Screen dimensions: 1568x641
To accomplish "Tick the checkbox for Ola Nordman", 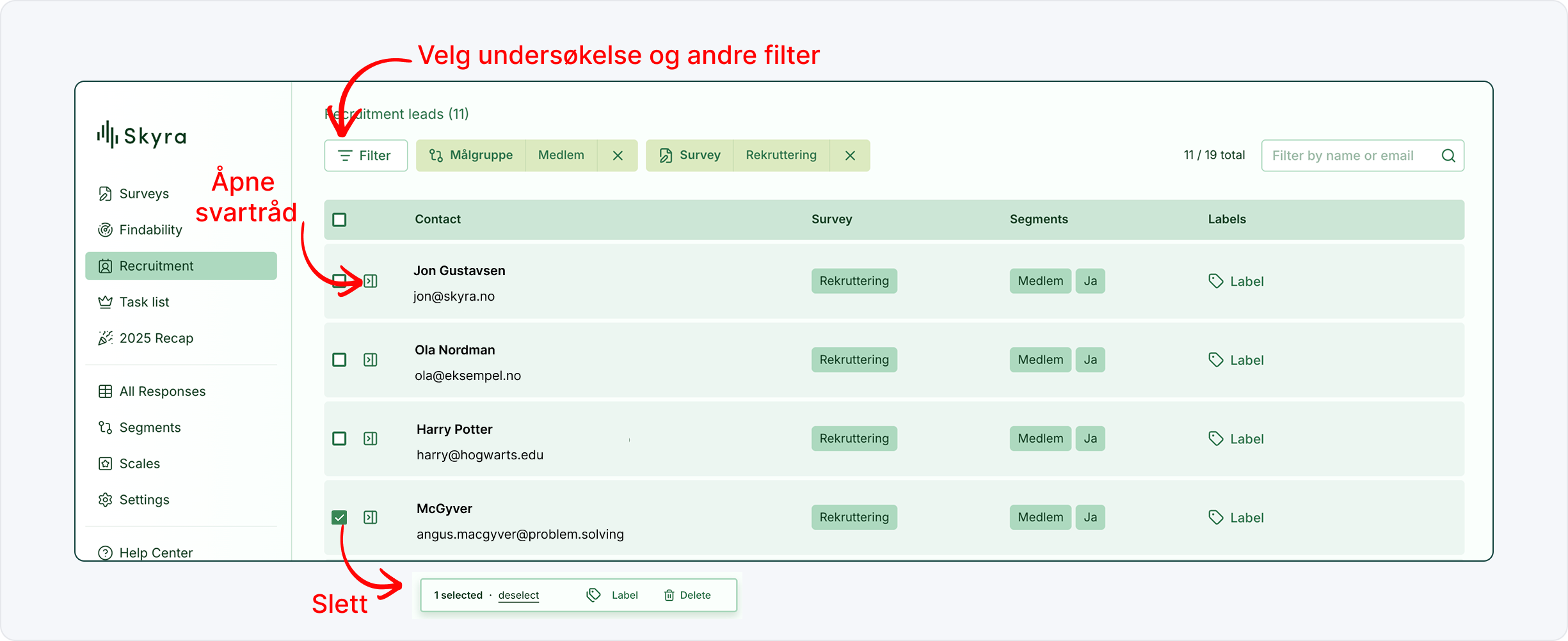I will (x=339, y=360).
